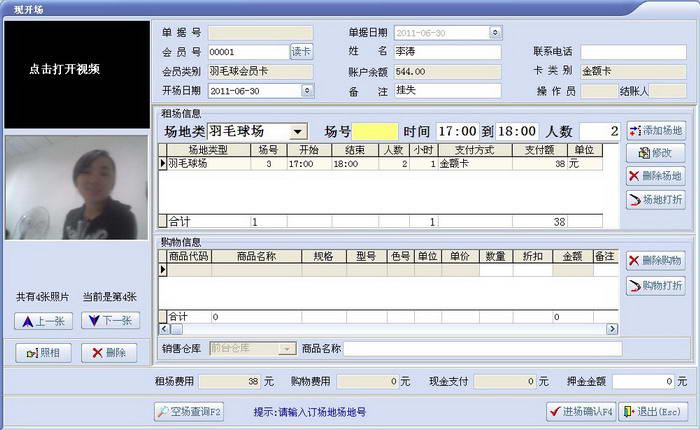Go to next photo with 下一张
Screen dimensions: 700x430
110,321
